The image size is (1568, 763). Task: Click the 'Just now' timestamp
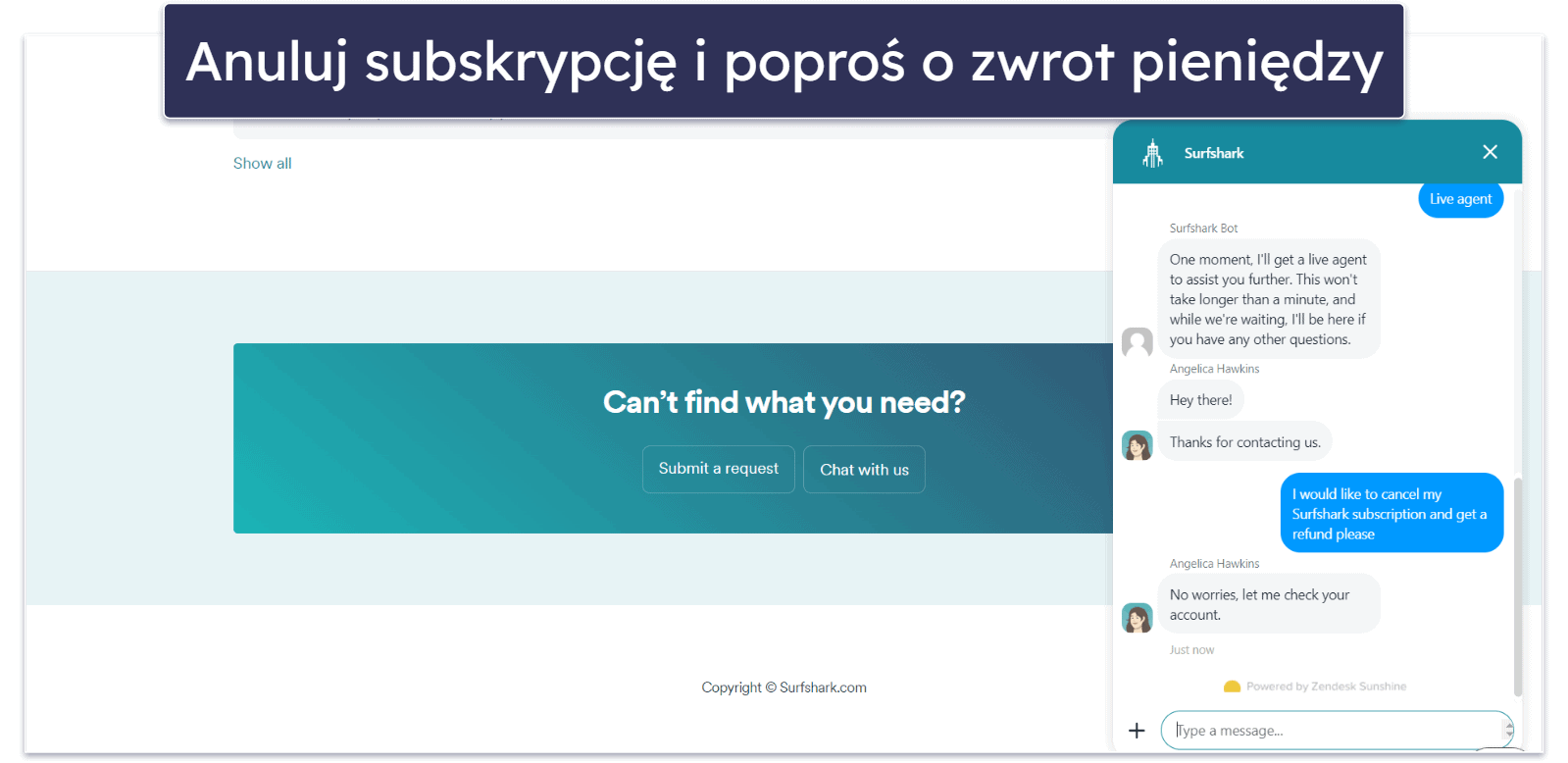coord(1191,650)
